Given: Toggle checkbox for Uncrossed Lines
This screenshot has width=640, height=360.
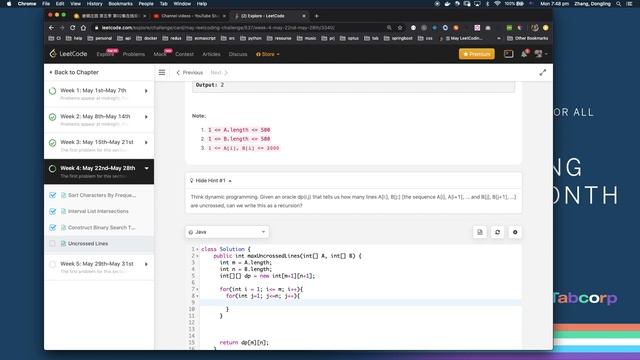Looking at the screenshot, I should coord(53,243).
